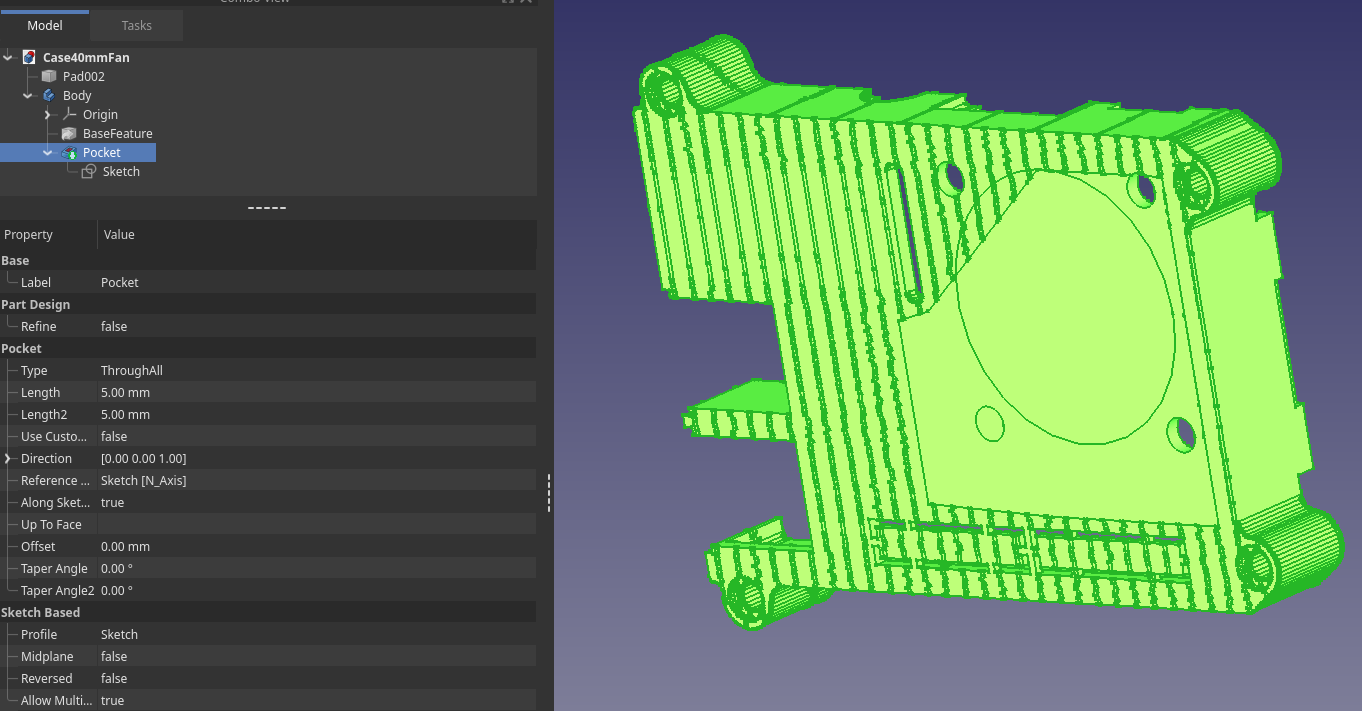Select the Pocket tree item label
Viewport: 1362px width, 711px height.
(101, 152)
